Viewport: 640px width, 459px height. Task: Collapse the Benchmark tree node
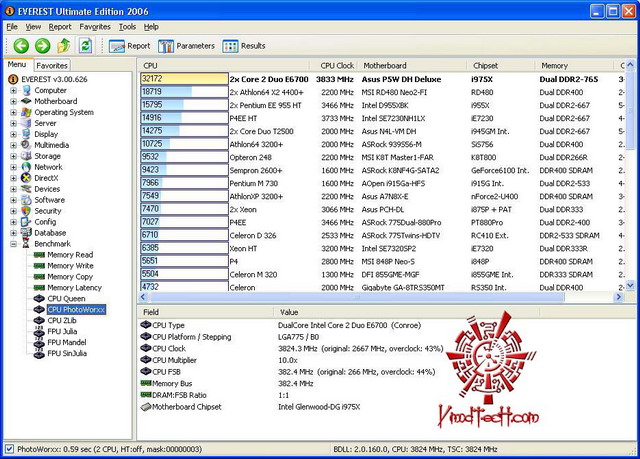tap(13, 244)
